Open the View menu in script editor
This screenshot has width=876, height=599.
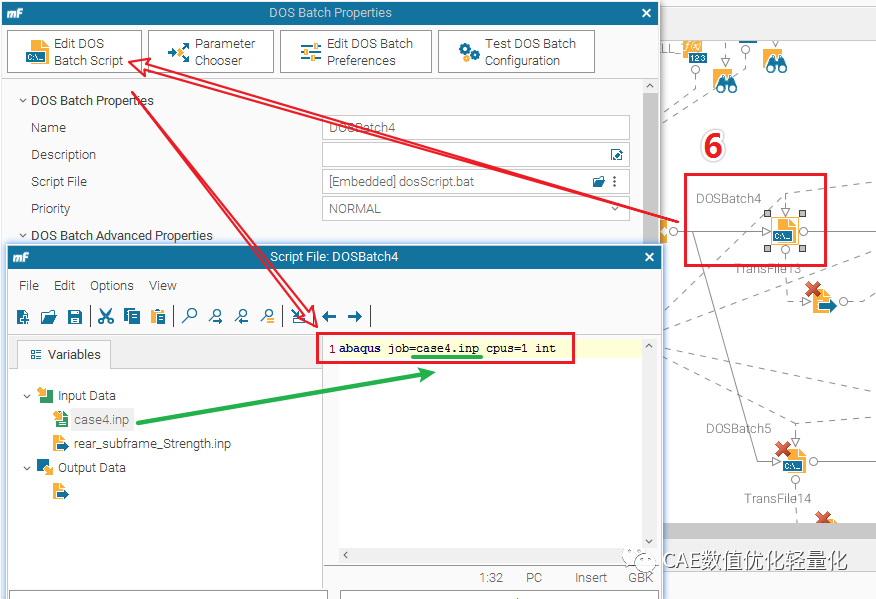point(163,286)
